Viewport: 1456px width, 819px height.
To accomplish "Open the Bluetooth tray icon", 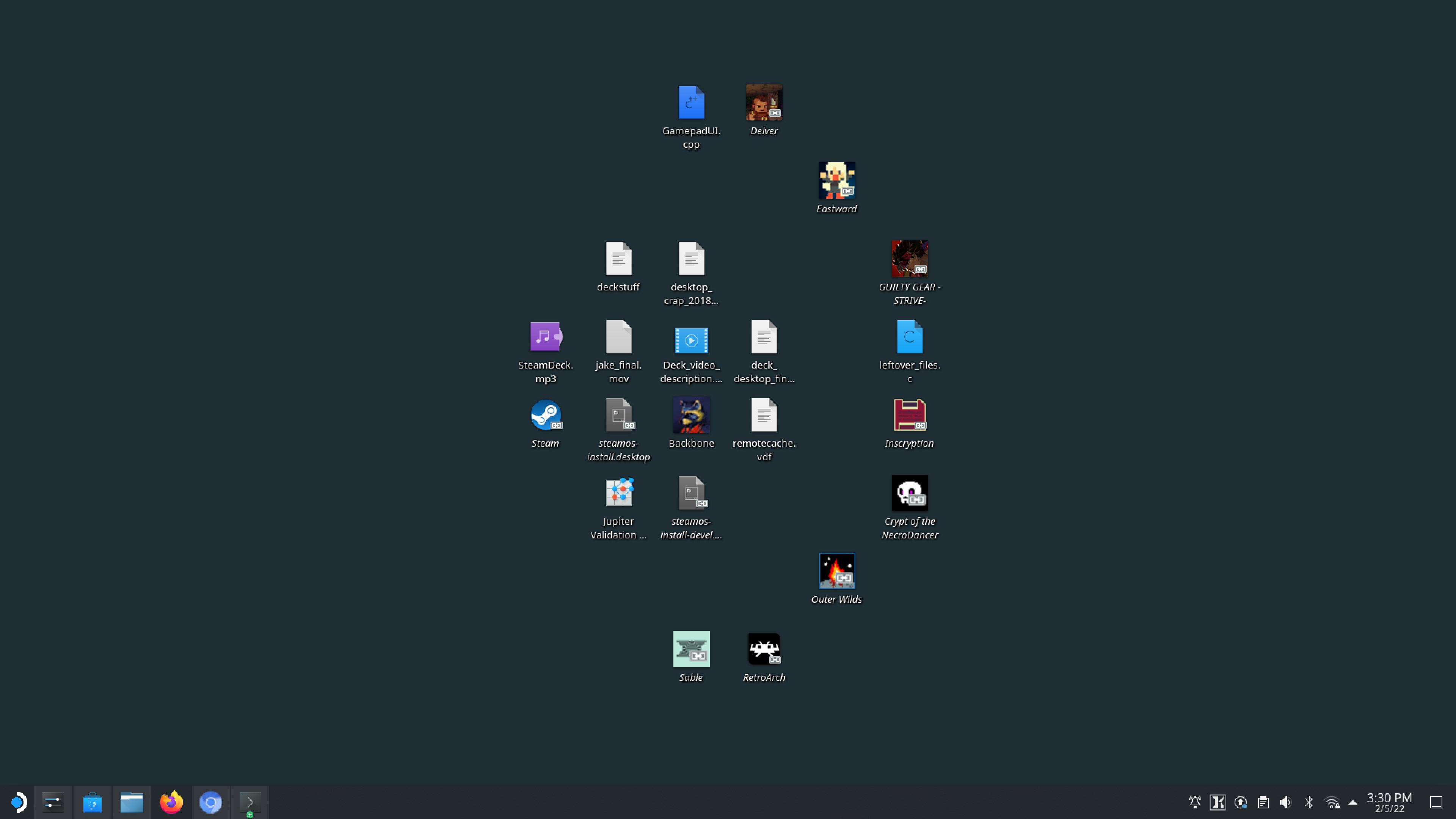I will (1309, 802).
